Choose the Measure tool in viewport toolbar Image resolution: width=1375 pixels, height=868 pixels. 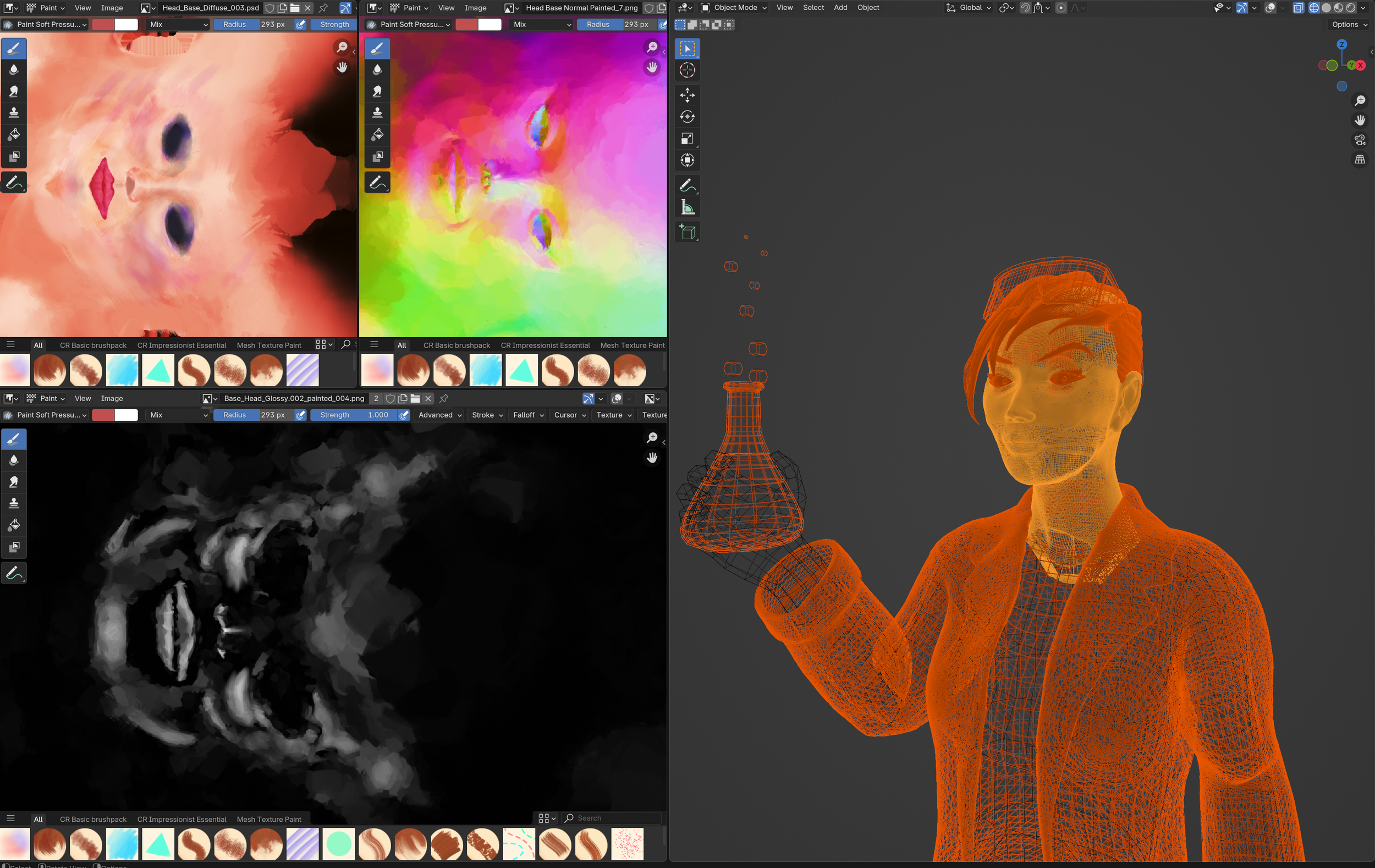tap(687, 208)
